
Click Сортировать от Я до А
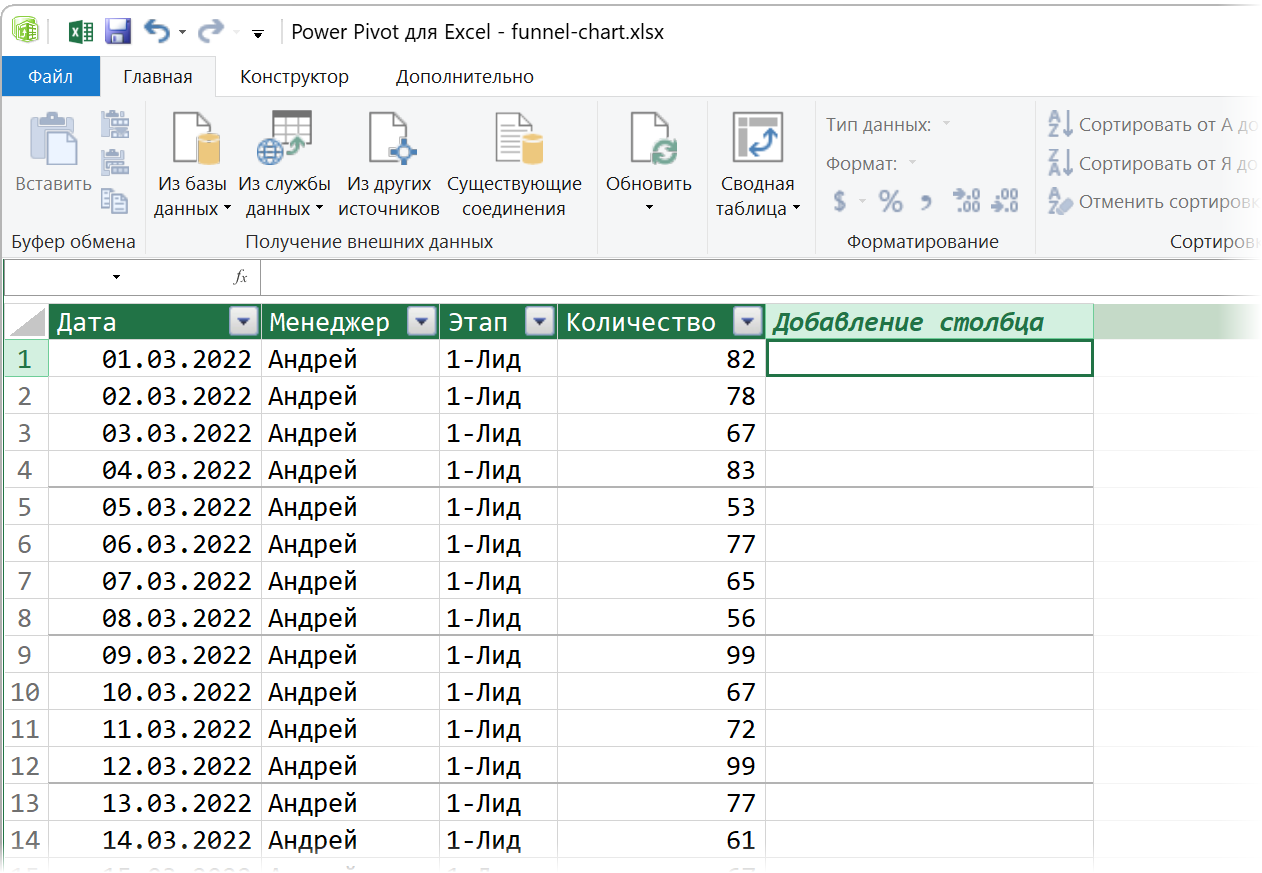pyautogui.click(x=1152, y=163)
